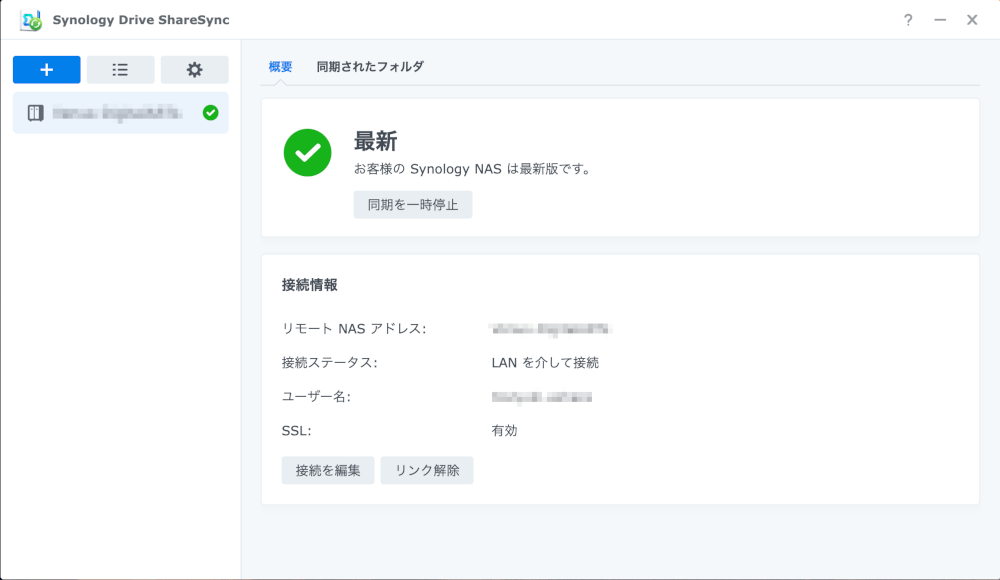Screen dimensions: 1000x580
Task: Switch to the 概要 tab
Action: click(x=280, y=66)
